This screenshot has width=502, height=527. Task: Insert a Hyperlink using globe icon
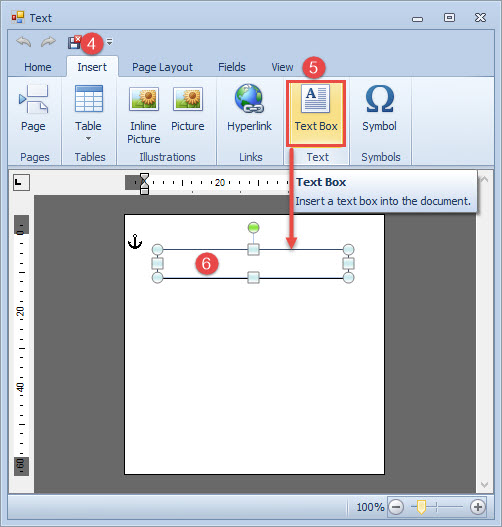(x=249, y=98)
